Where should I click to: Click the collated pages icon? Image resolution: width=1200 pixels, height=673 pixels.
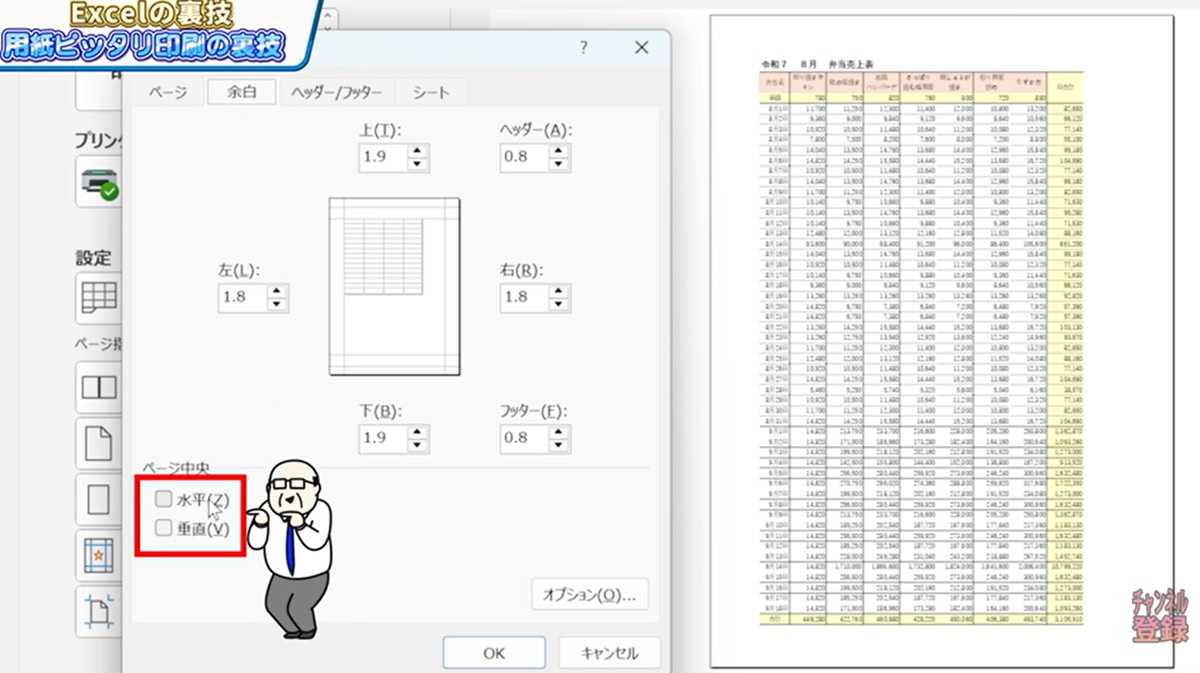pos(98,387)
